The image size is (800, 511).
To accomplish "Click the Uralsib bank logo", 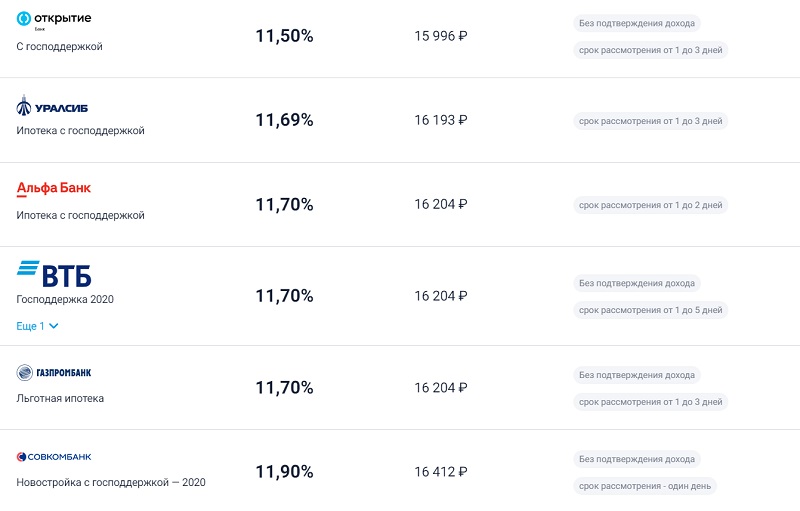I will coord(52,106).
